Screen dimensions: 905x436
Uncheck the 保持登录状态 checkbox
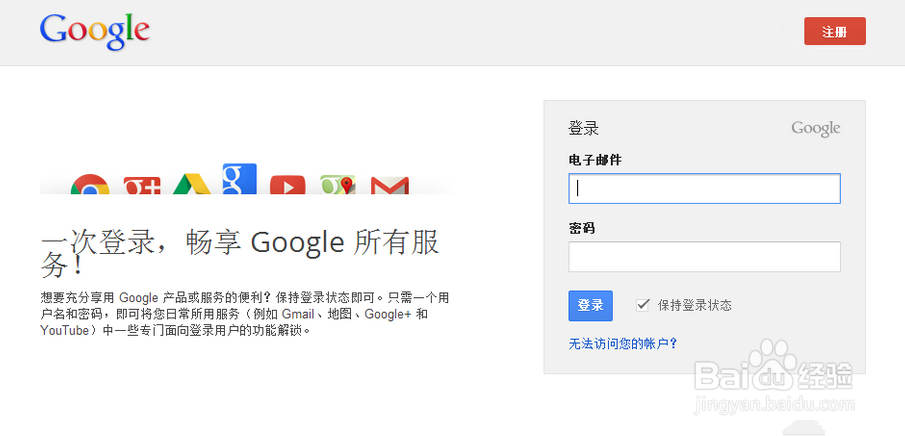[x=642, y=305]
